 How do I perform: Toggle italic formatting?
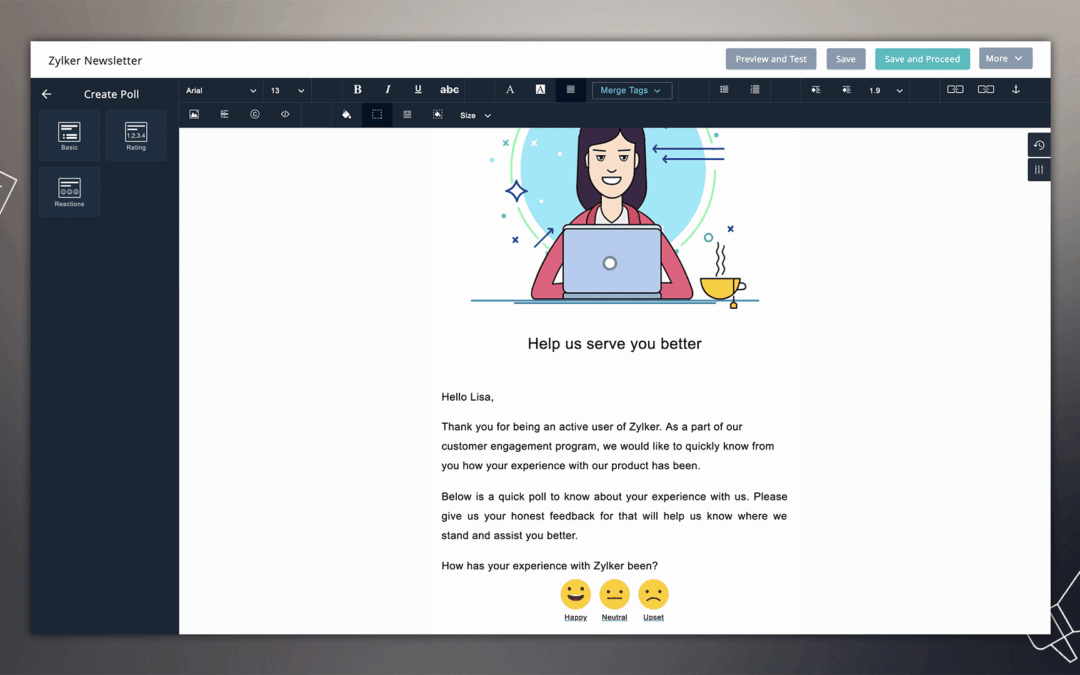coord(388,90)
